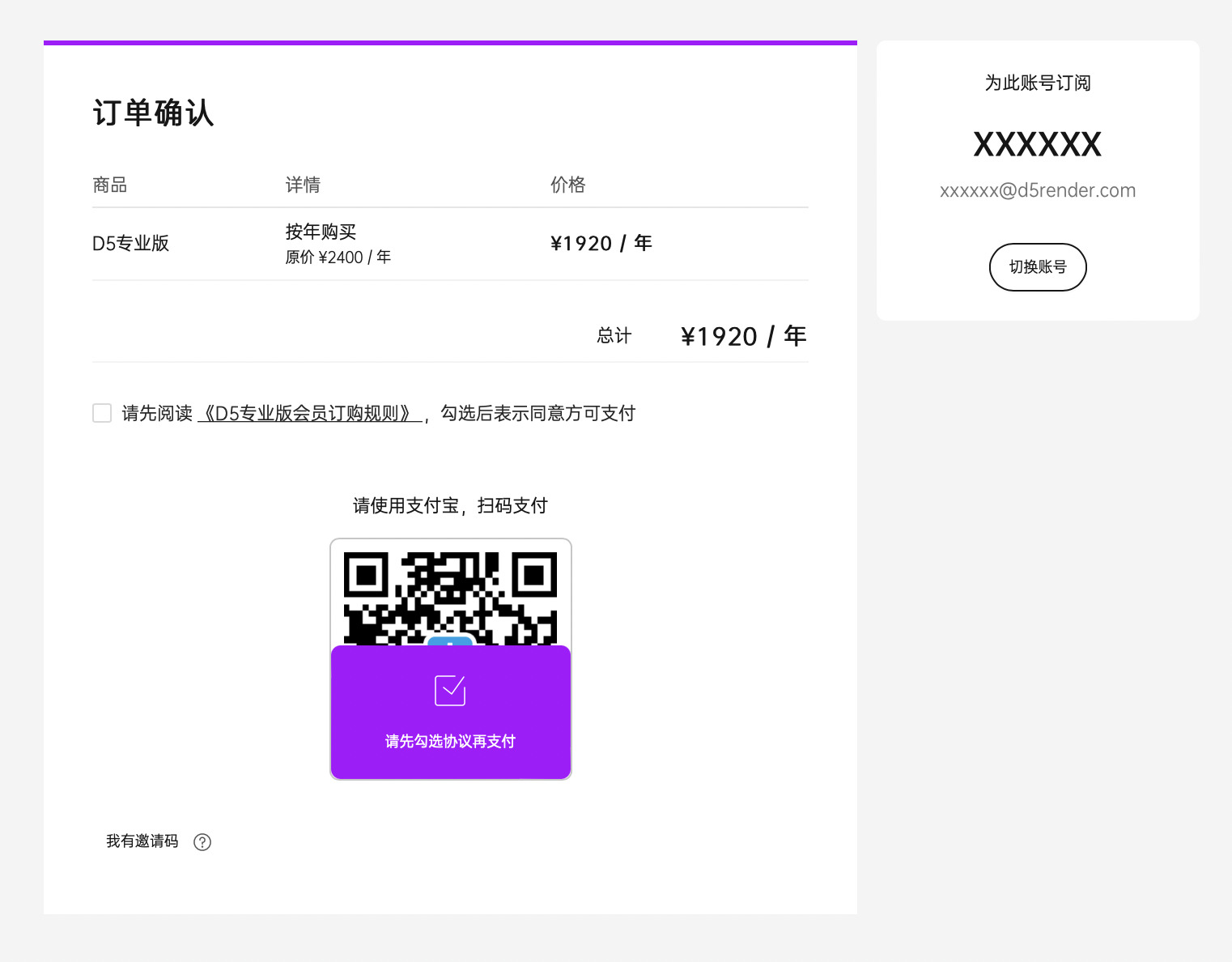The image size is (1232, 962).
Task: Click the XXXXXX account name
Action: pos(1037,145)
